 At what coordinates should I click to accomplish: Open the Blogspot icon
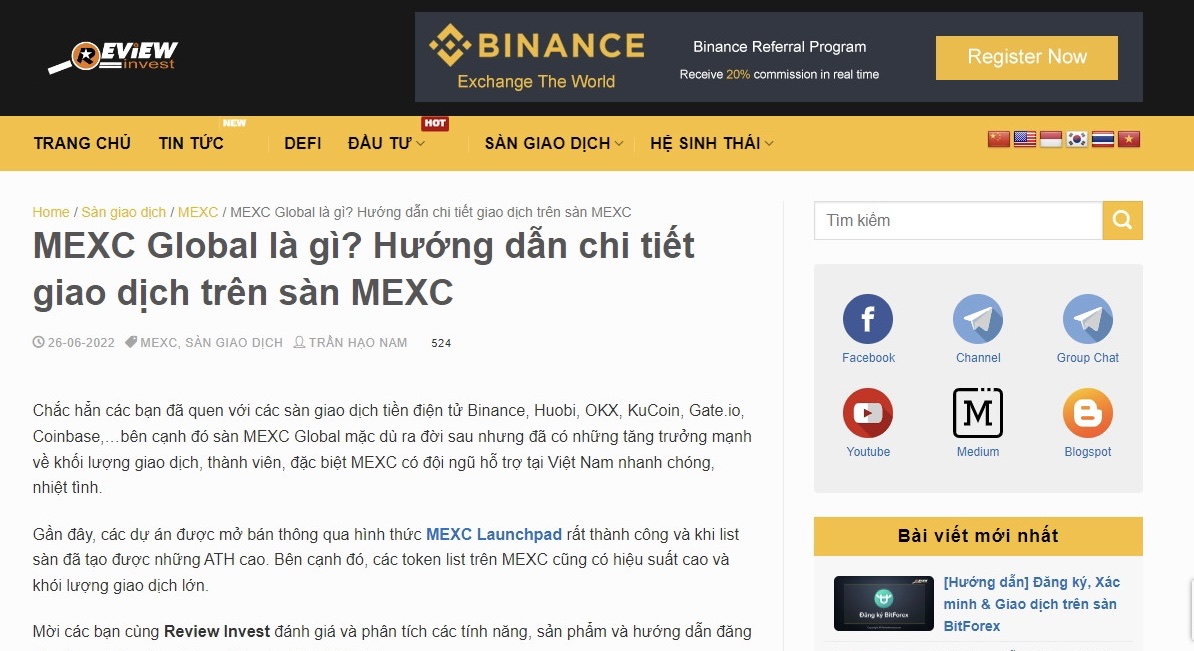pyautogui.click(x=1087, y=413)
